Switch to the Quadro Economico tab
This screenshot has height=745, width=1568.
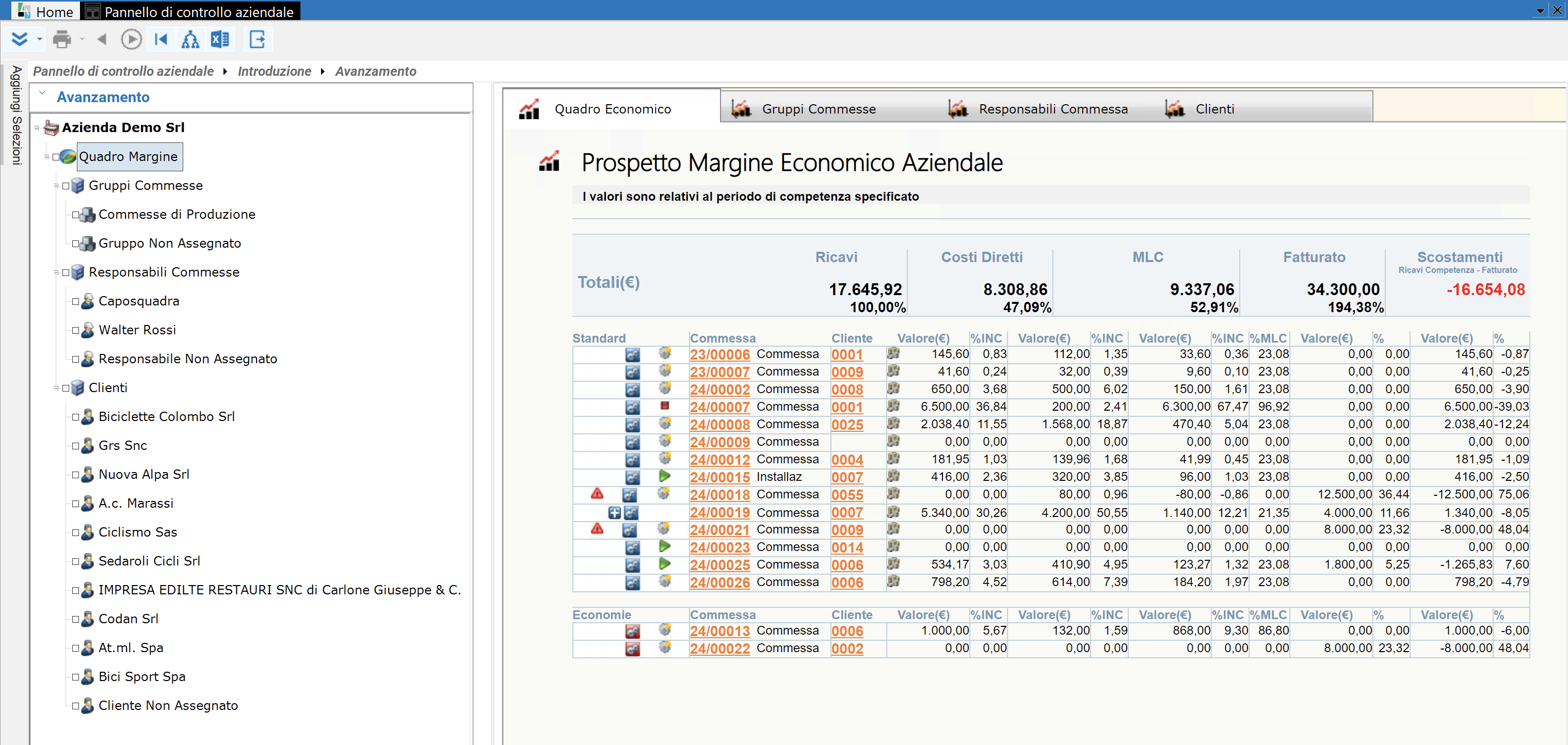[611, 109]
